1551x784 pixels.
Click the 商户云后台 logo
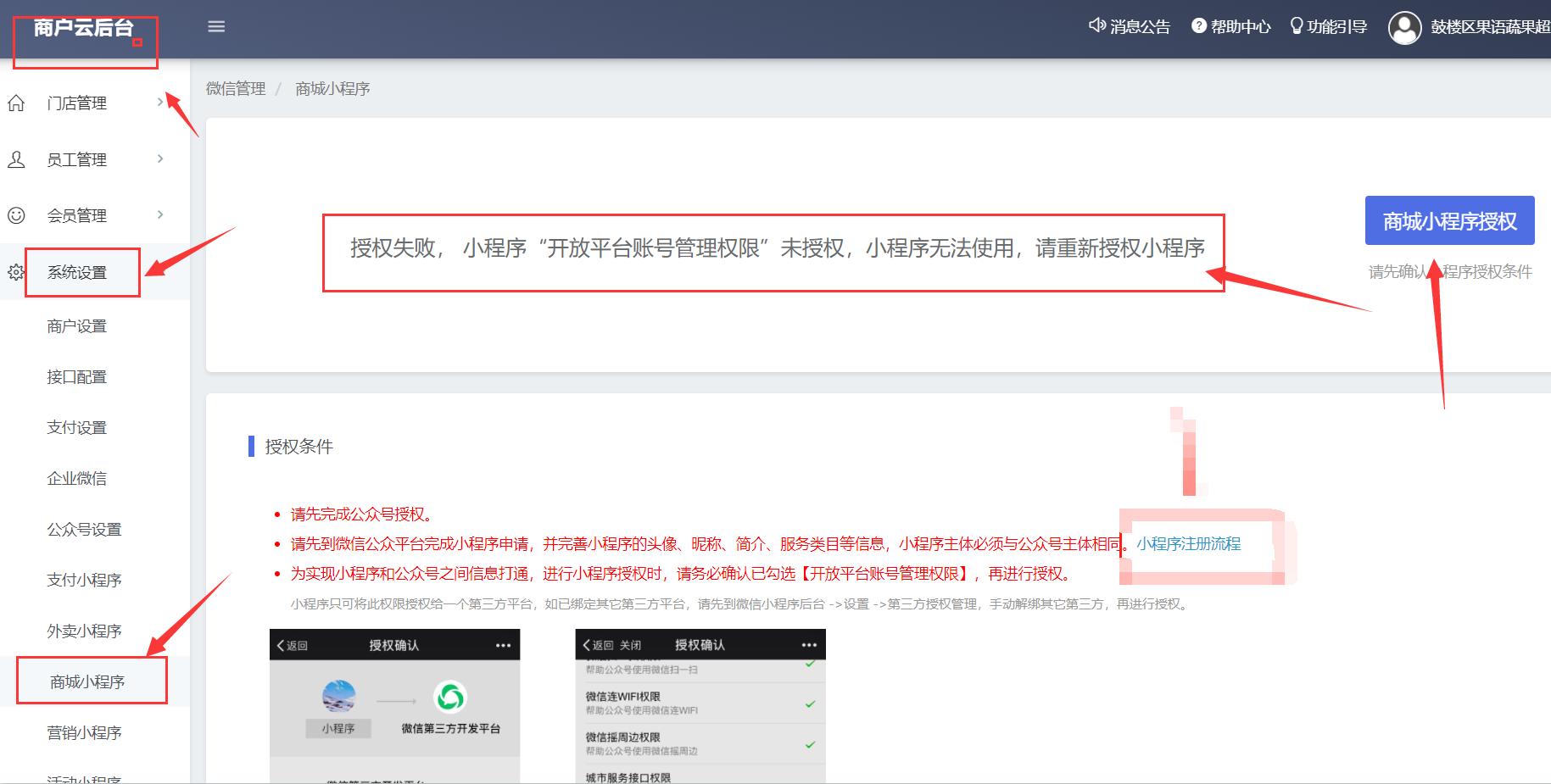click(83, 28)
